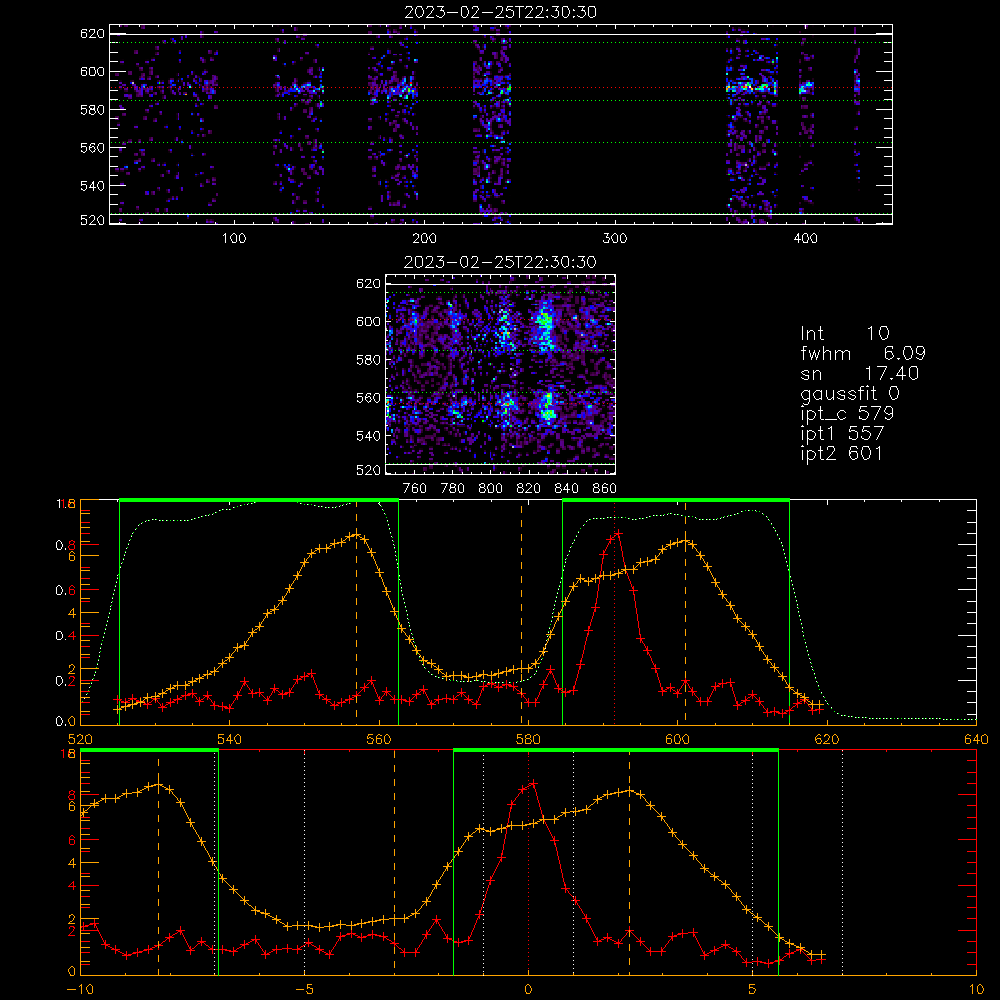
Task: Click x-axis label 640 under the third profile plot
Action: 976,739
